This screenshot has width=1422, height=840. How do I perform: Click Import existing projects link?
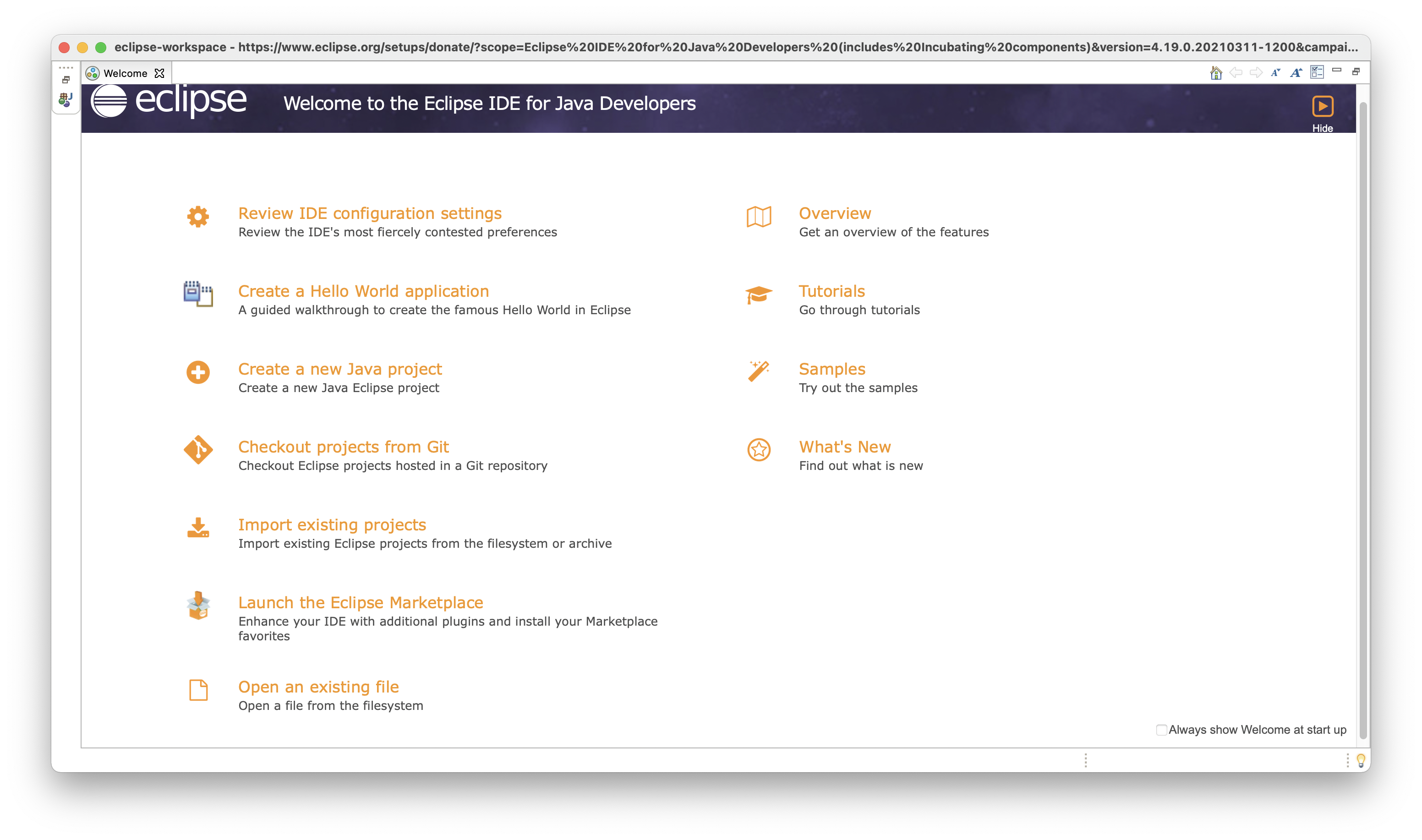[332, 525]
